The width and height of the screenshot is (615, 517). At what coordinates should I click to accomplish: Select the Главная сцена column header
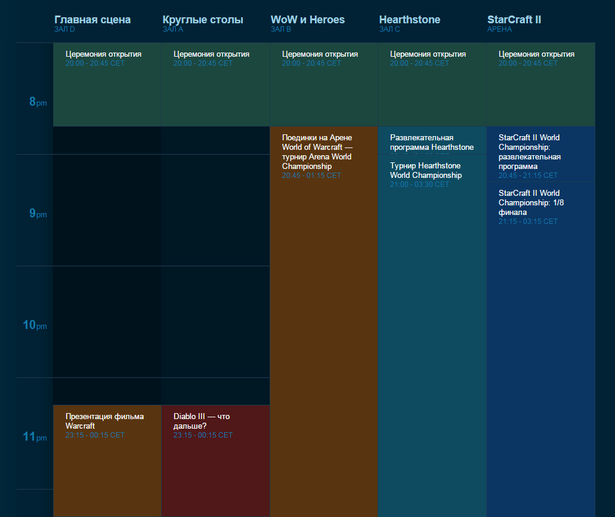(x=93, y=20)
